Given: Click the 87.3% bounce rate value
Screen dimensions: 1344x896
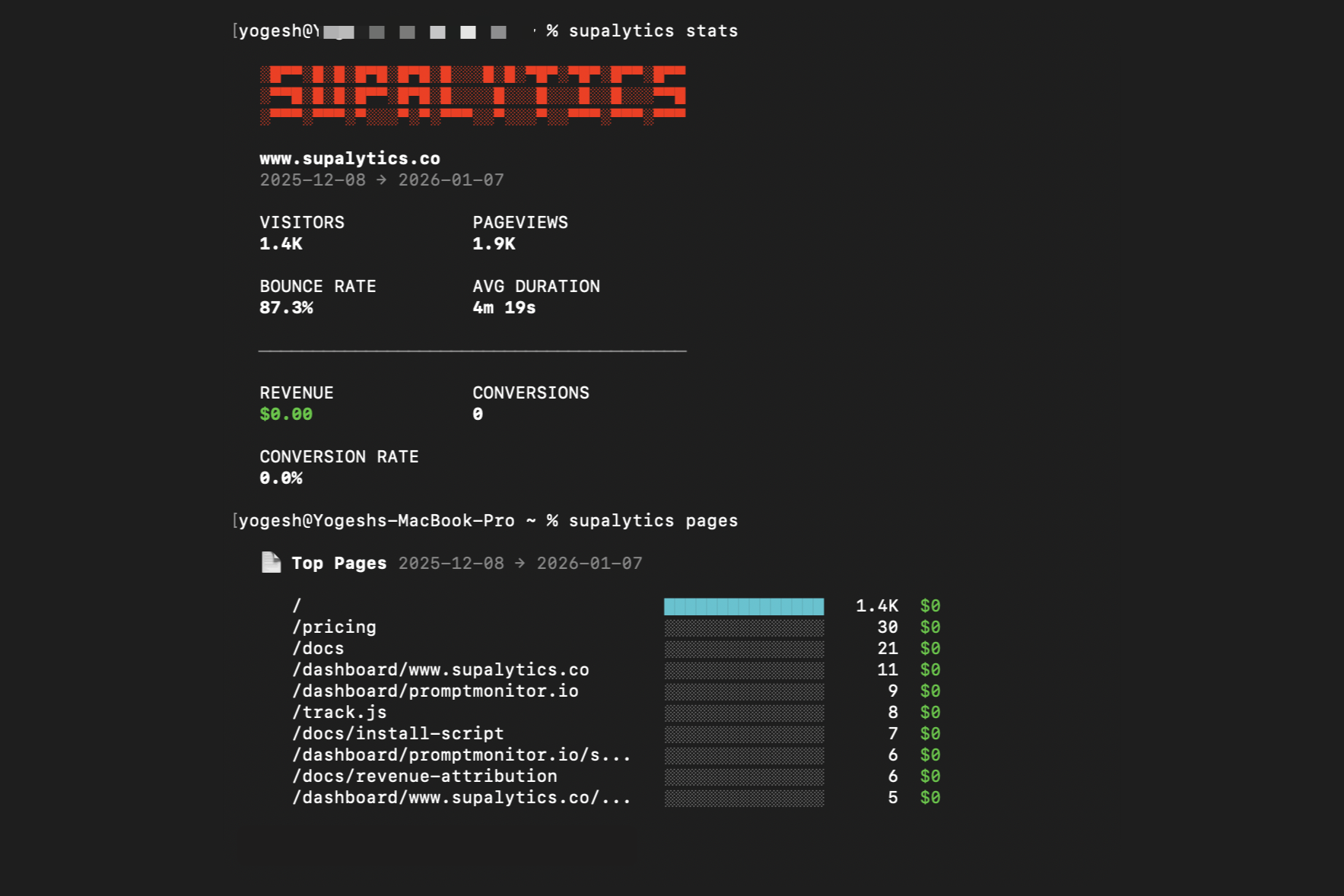Looking at the screenshot, I should click(x=286, y=308).
